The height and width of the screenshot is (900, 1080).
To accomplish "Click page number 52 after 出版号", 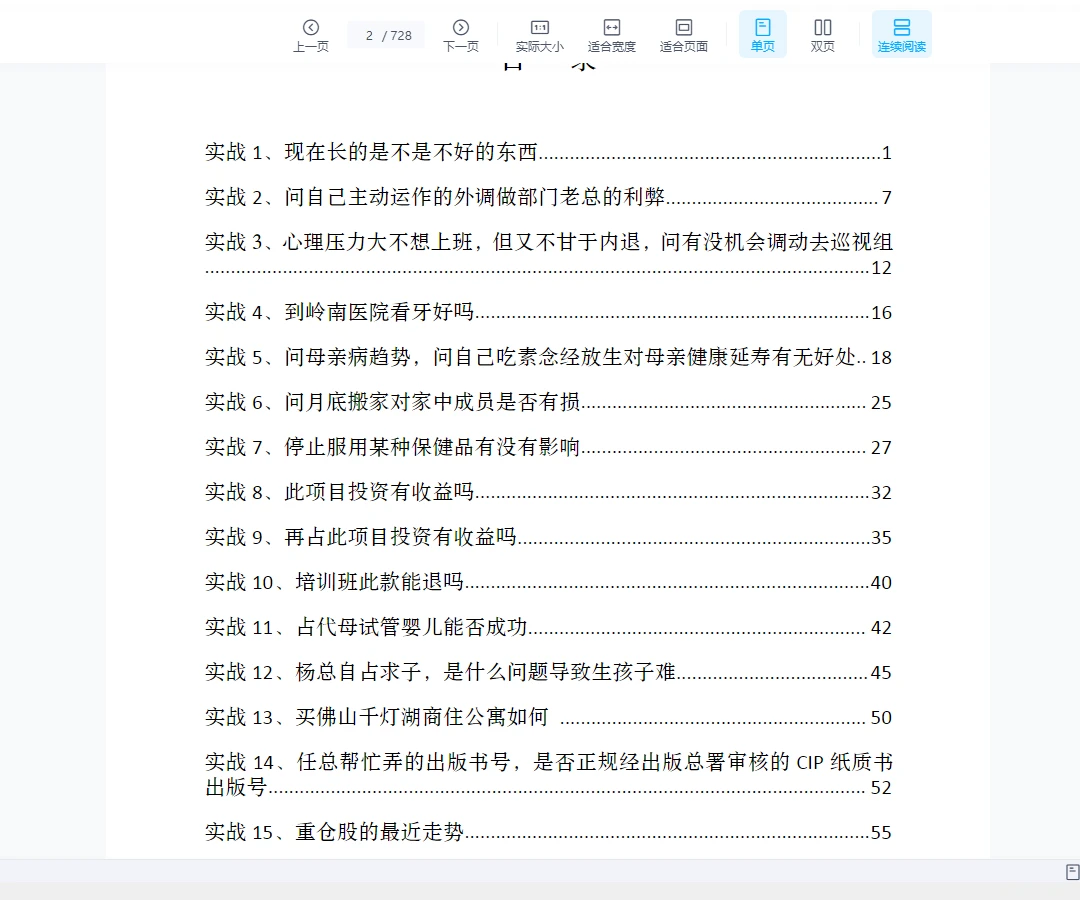I will [x=881, y=788].
